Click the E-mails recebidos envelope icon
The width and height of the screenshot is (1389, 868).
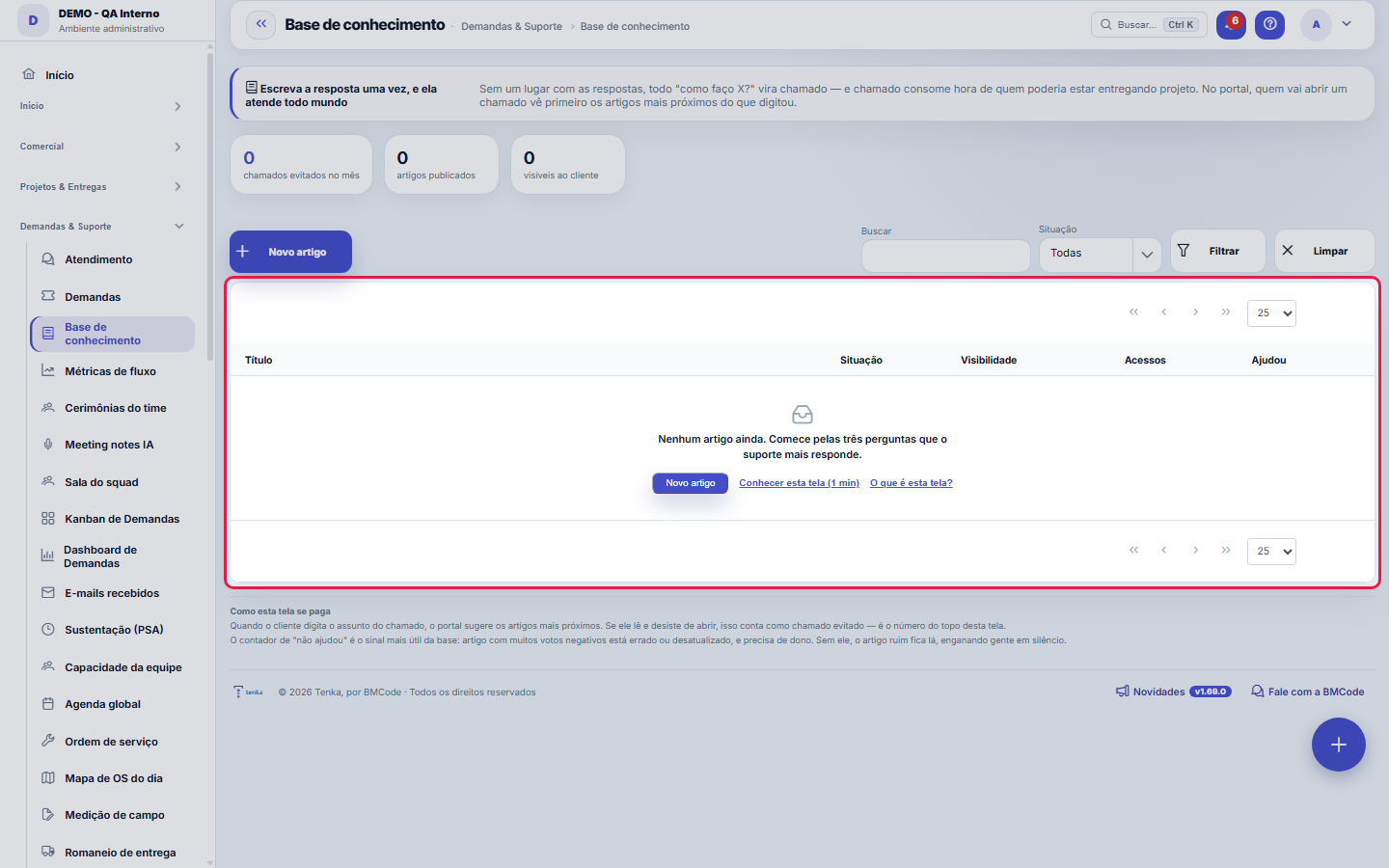point(48,593)
